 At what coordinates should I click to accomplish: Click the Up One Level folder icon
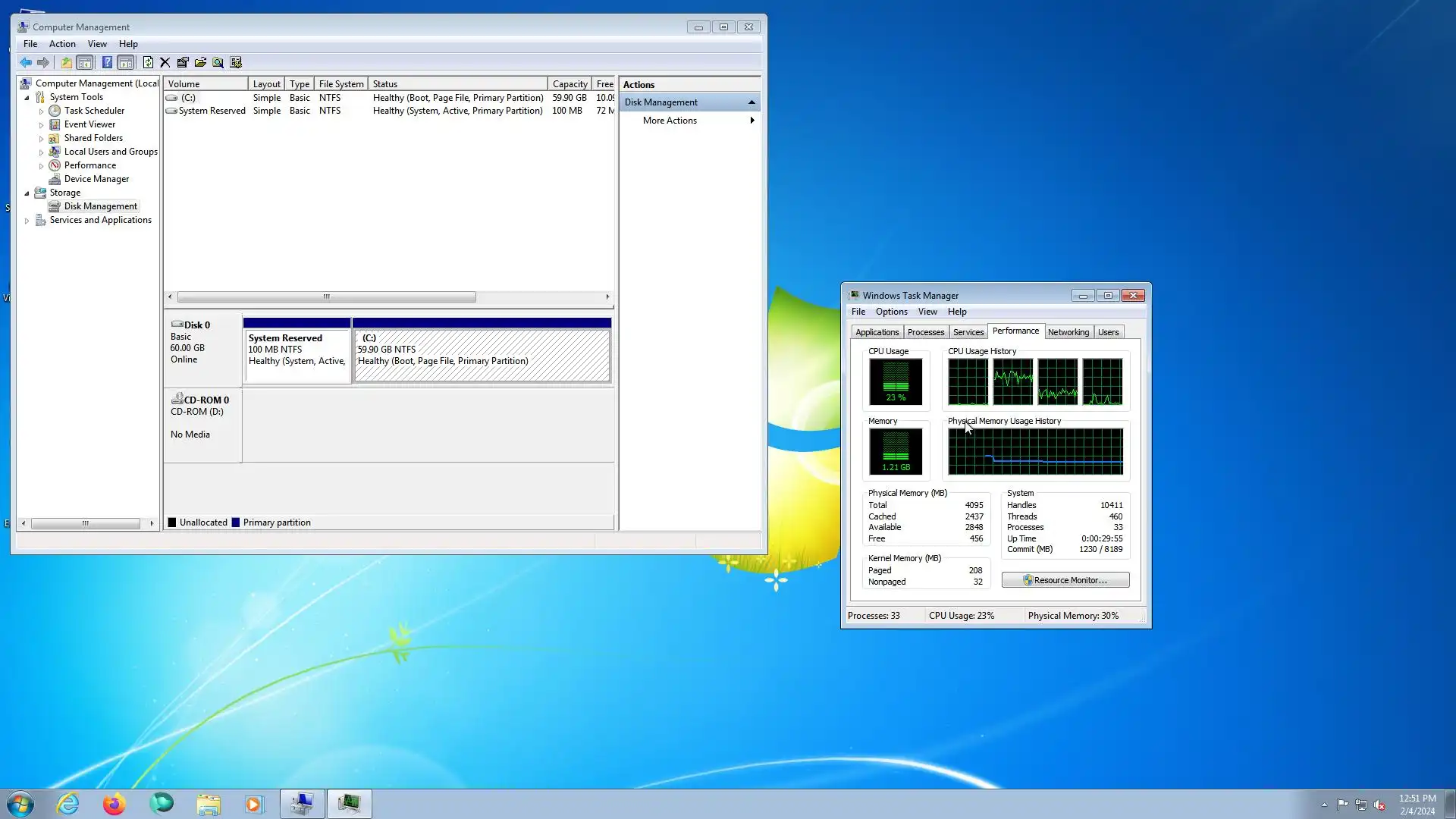[67, 63]
